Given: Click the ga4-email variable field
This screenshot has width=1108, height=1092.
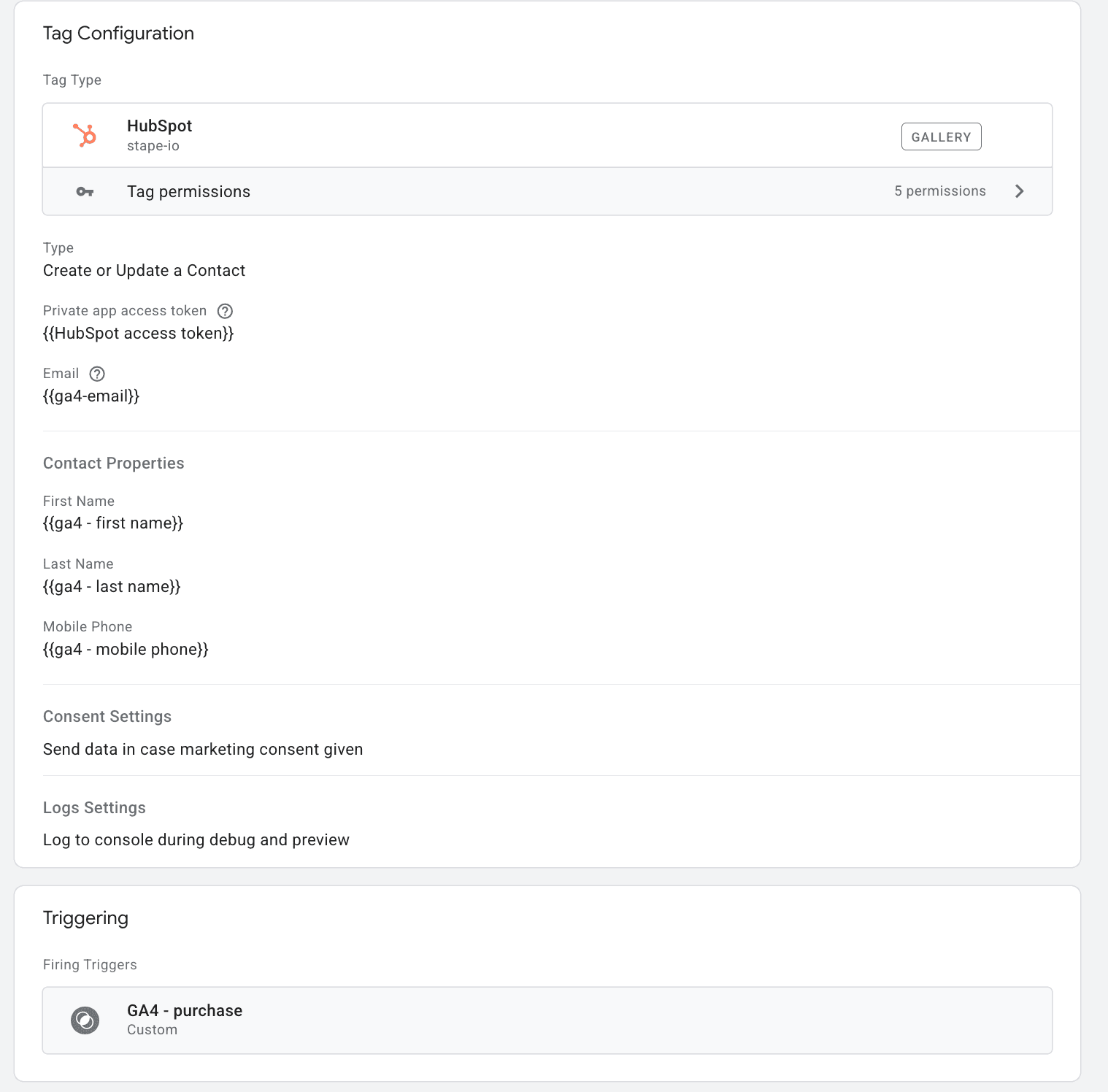Looking at the screenshot, I should pos(91,396).
